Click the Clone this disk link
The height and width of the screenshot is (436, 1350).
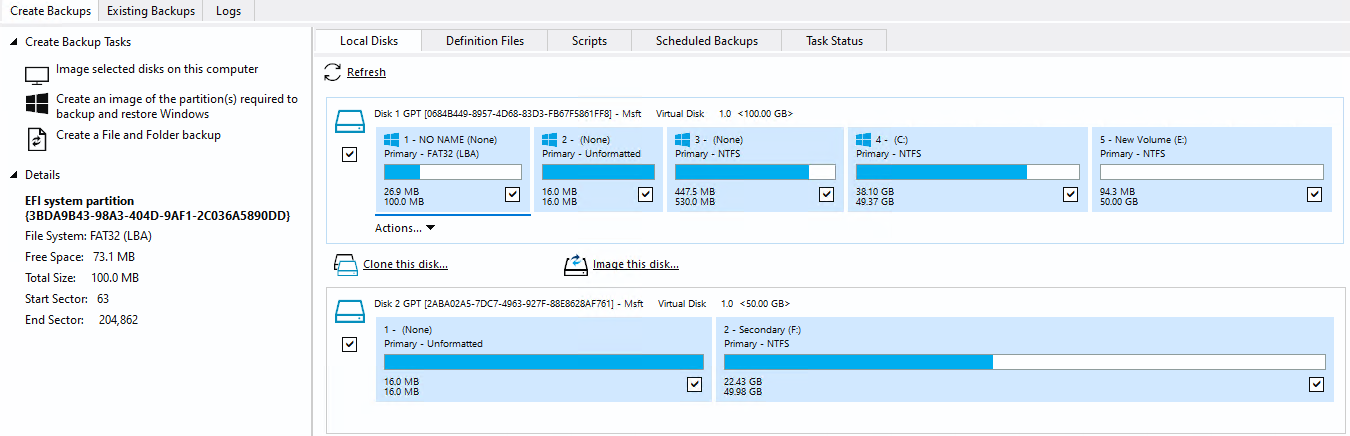405,265
